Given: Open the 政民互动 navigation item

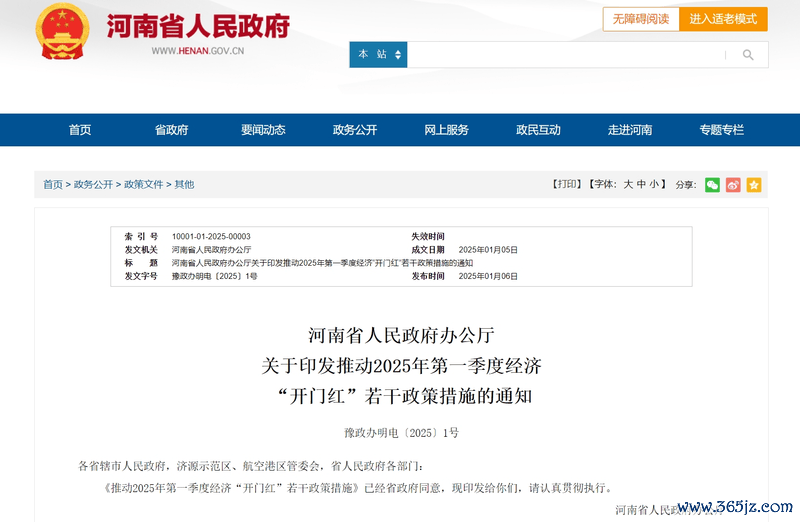Looking at the screenshot, I should (x=538, y=130).
